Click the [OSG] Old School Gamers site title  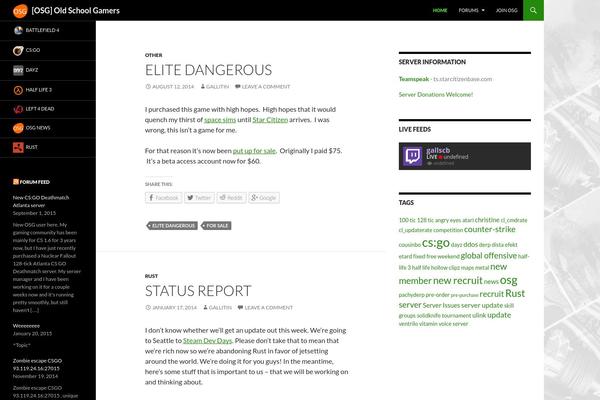click(75, 11)
